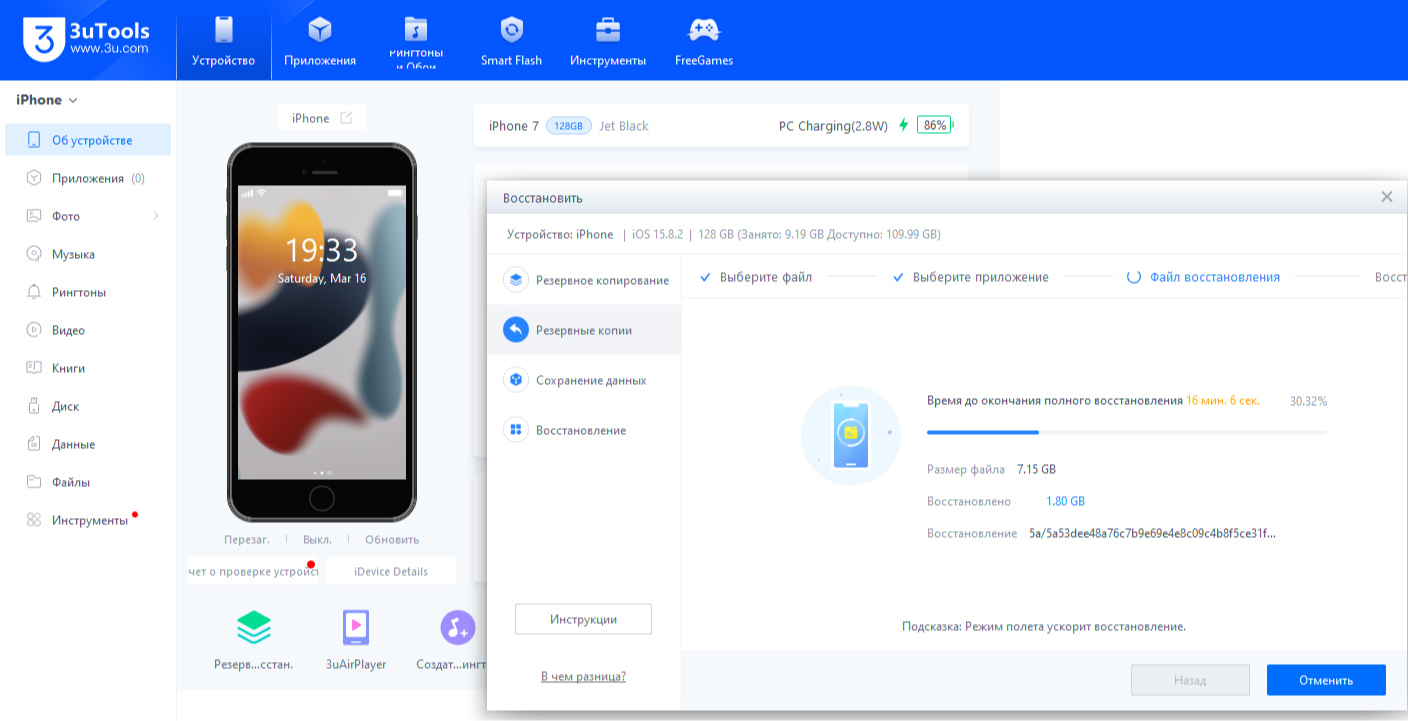Expand the Фото submenu arrow

point(156,216)
